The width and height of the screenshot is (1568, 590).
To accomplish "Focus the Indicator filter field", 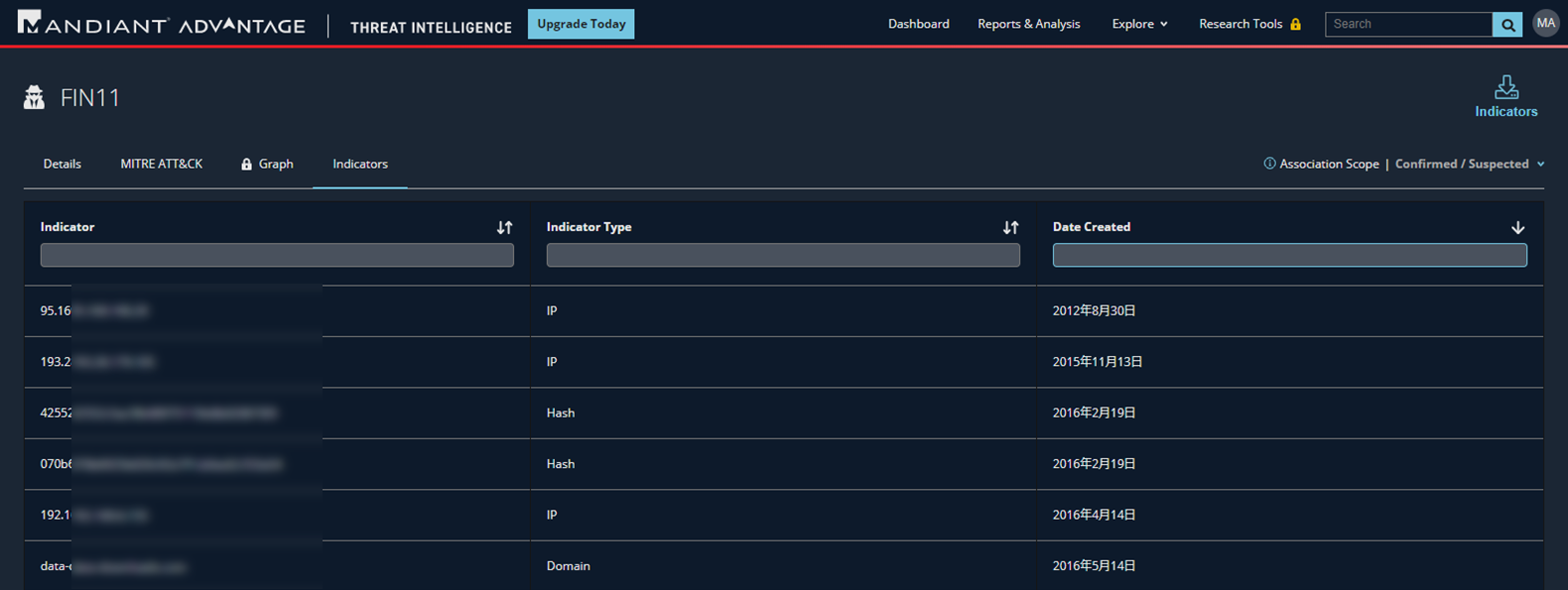I will [x=277, y=255].
